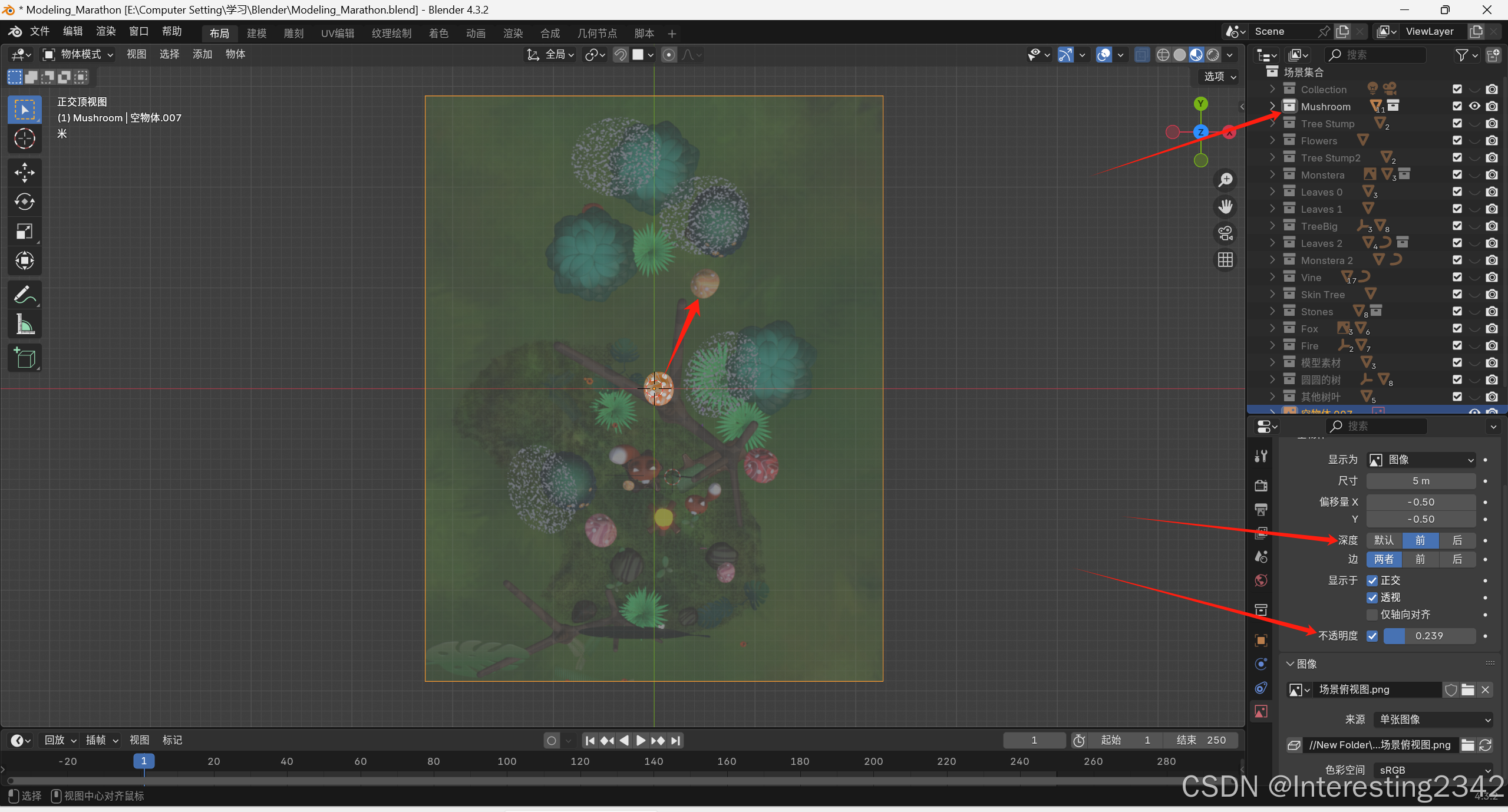Click the Add Cube tool
This screenshot has height=812, width=1508.
point(24,358)
